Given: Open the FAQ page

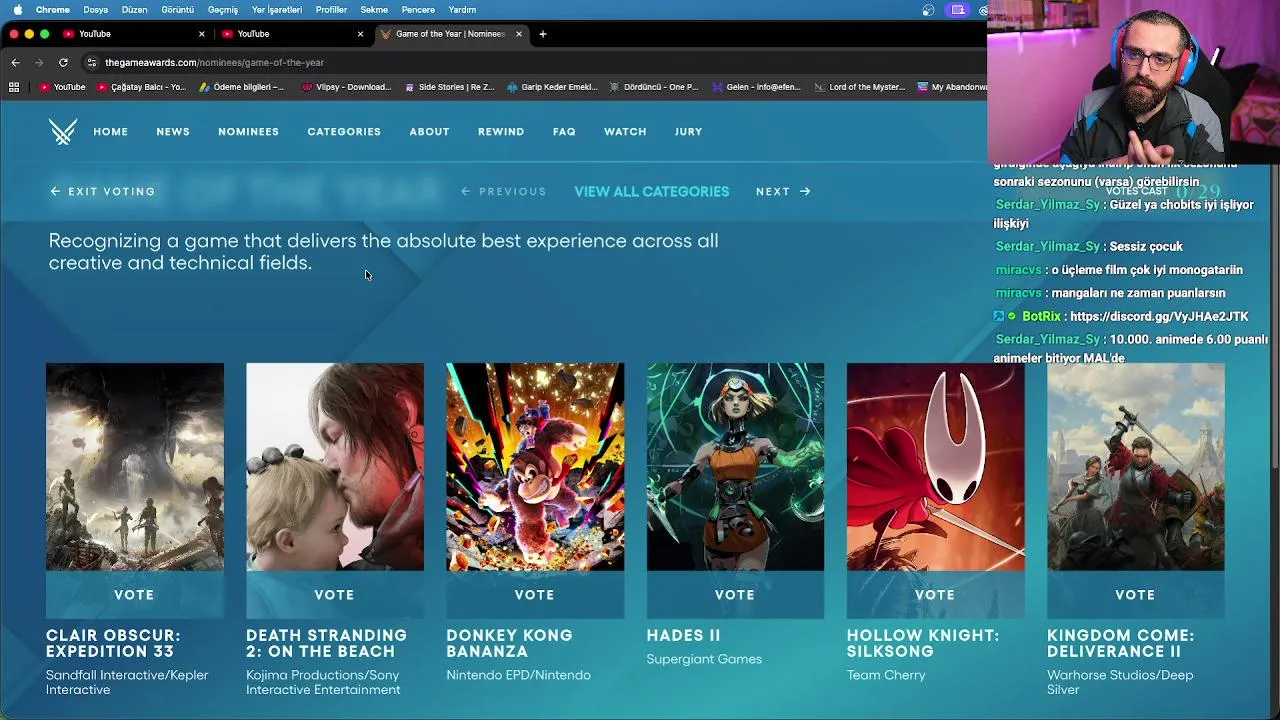Looking at the screenshot, I should click(x=564, y=131).
